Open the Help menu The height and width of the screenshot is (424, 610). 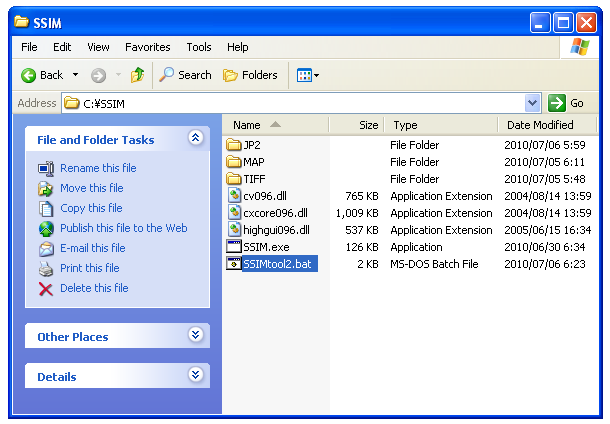[238, 47]
